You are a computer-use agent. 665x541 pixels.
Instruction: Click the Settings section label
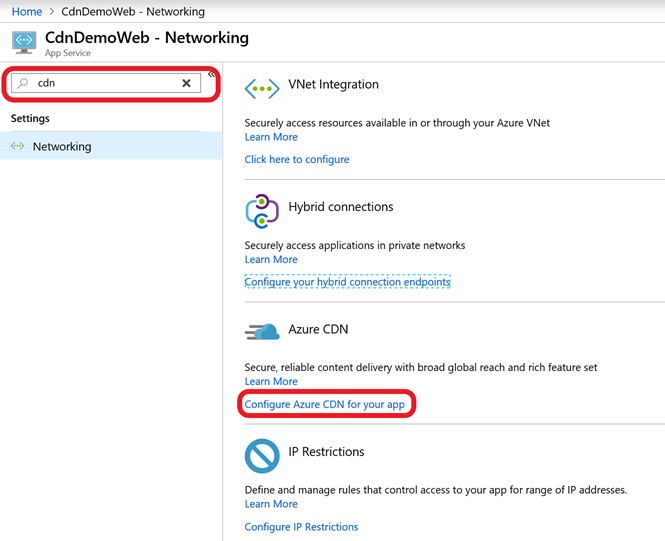[30, 118]
